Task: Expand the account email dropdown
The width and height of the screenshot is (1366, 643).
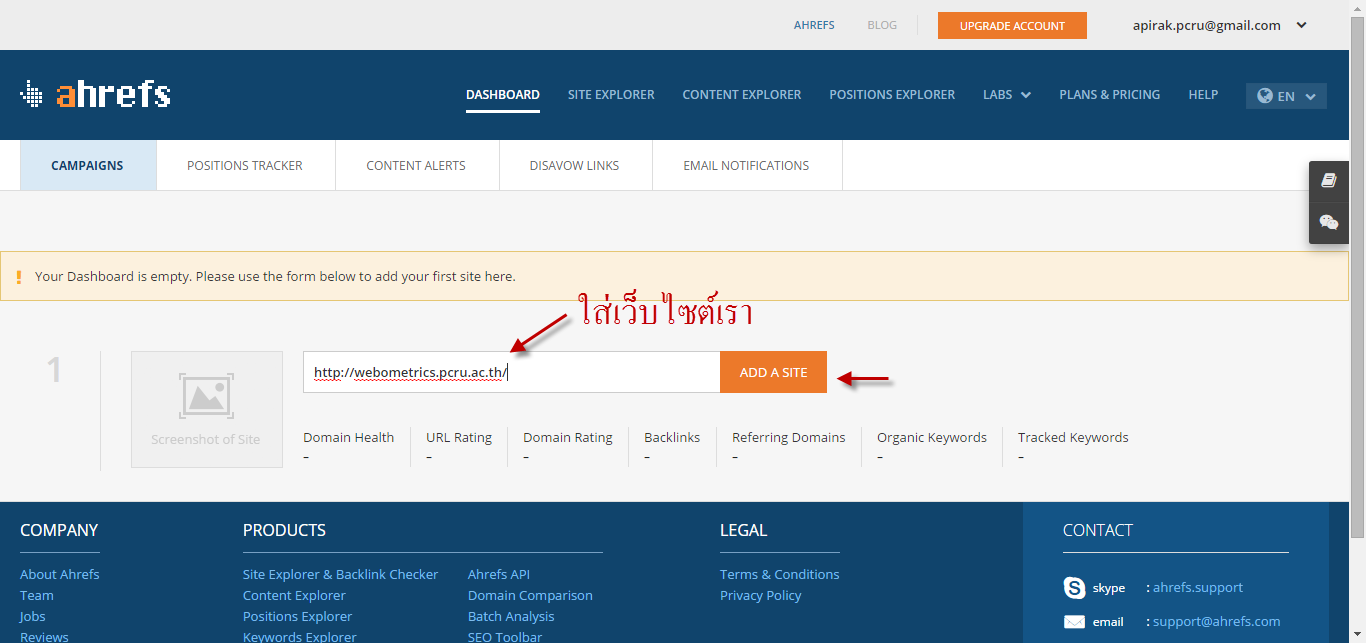Action: [x=1301, y=26]
